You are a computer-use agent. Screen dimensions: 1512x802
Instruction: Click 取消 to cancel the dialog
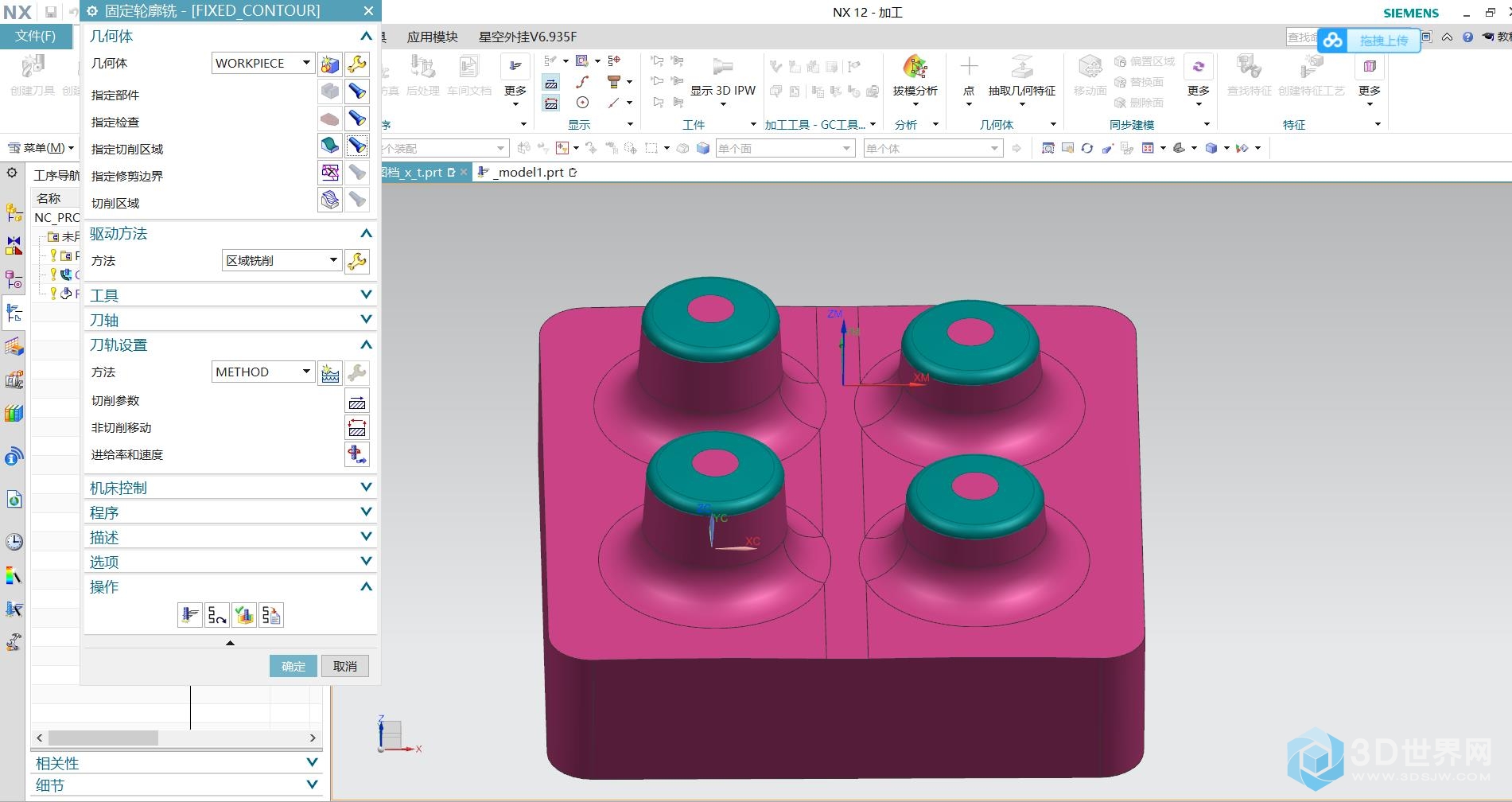coord(345,666)
